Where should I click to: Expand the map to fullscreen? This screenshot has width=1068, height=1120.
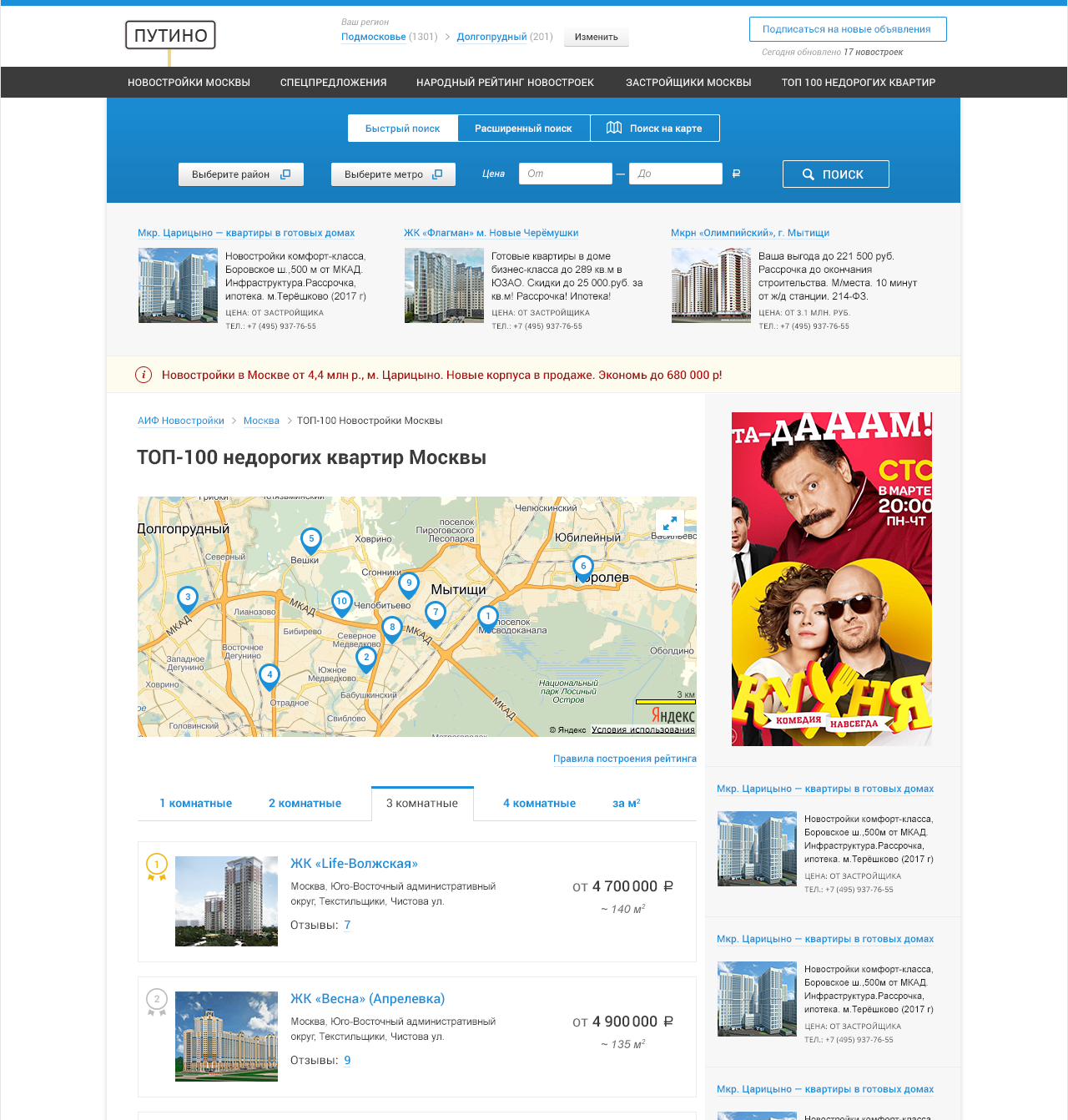coord(670,522)
